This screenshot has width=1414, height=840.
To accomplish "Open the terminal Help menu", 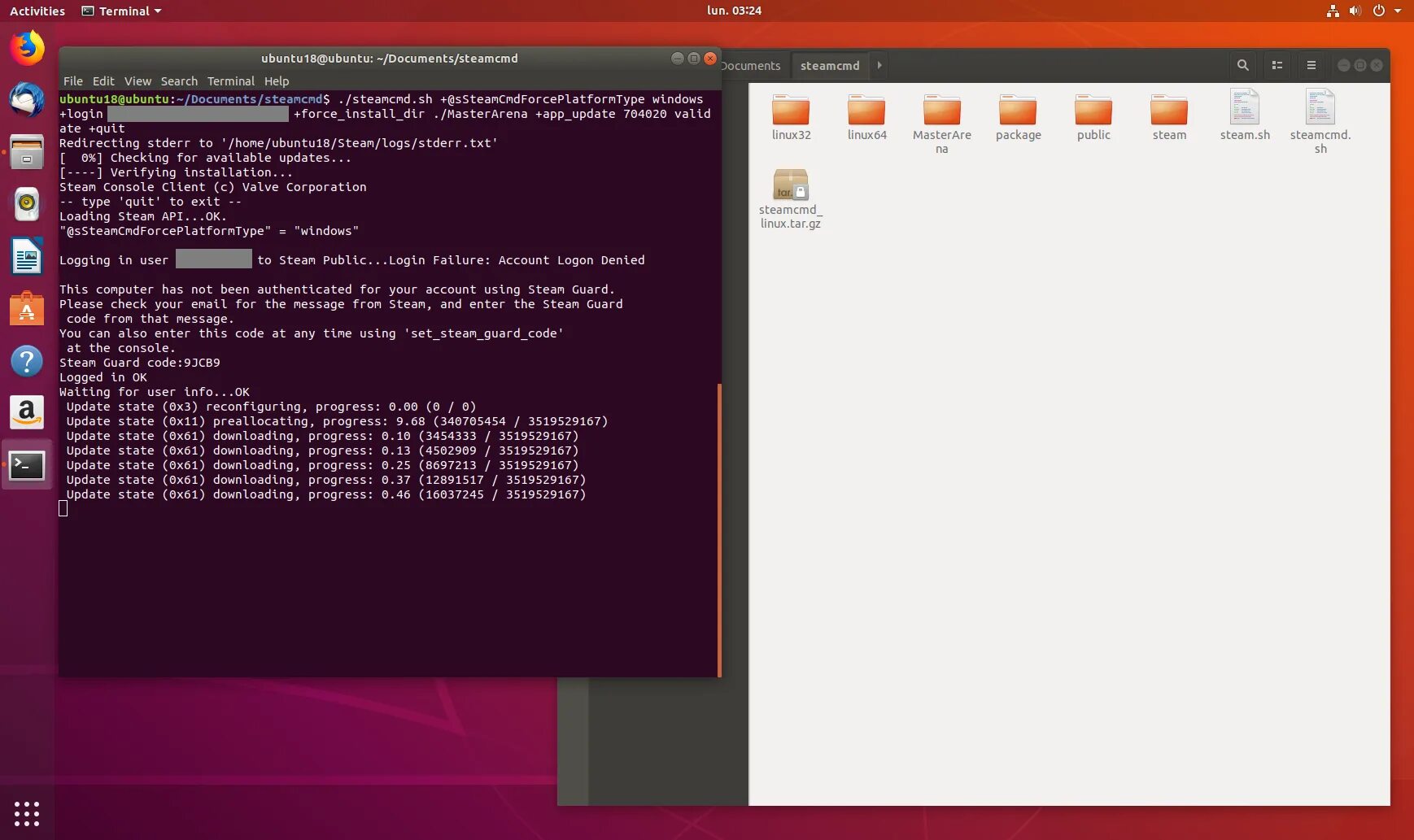I will click(277, 81).
